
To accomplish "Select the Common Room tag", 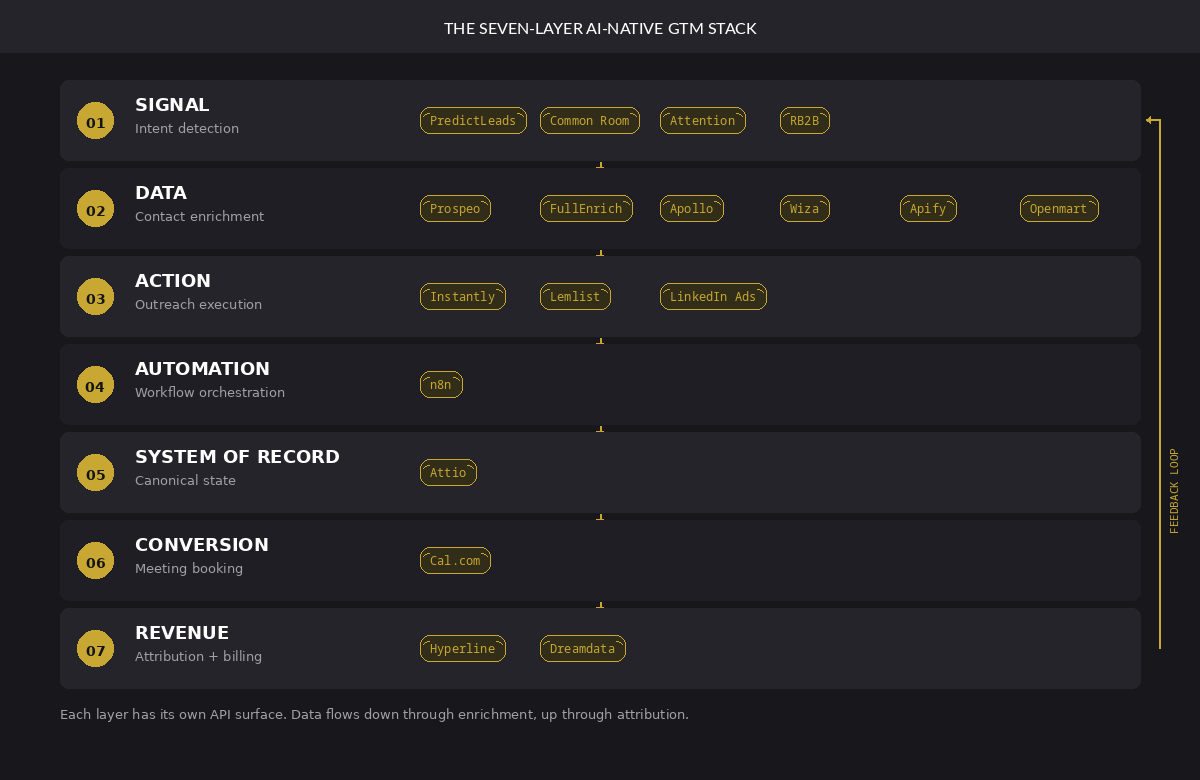I will [590, 121].
